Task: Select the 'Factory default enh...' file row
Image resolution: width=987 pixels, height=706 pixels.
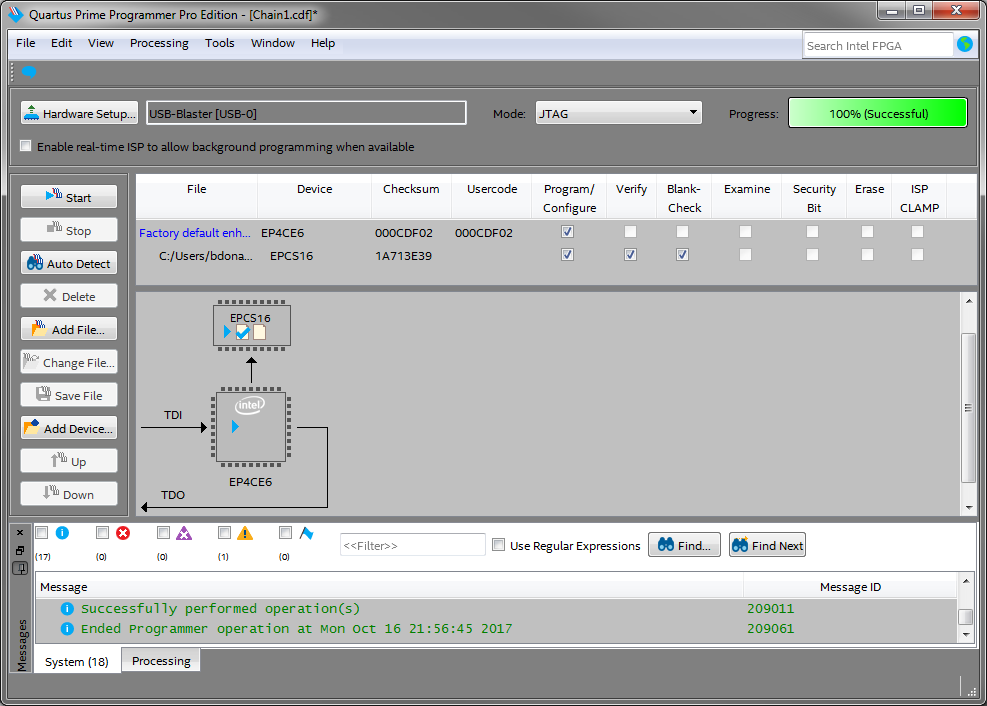Action: tap(556, 232)
